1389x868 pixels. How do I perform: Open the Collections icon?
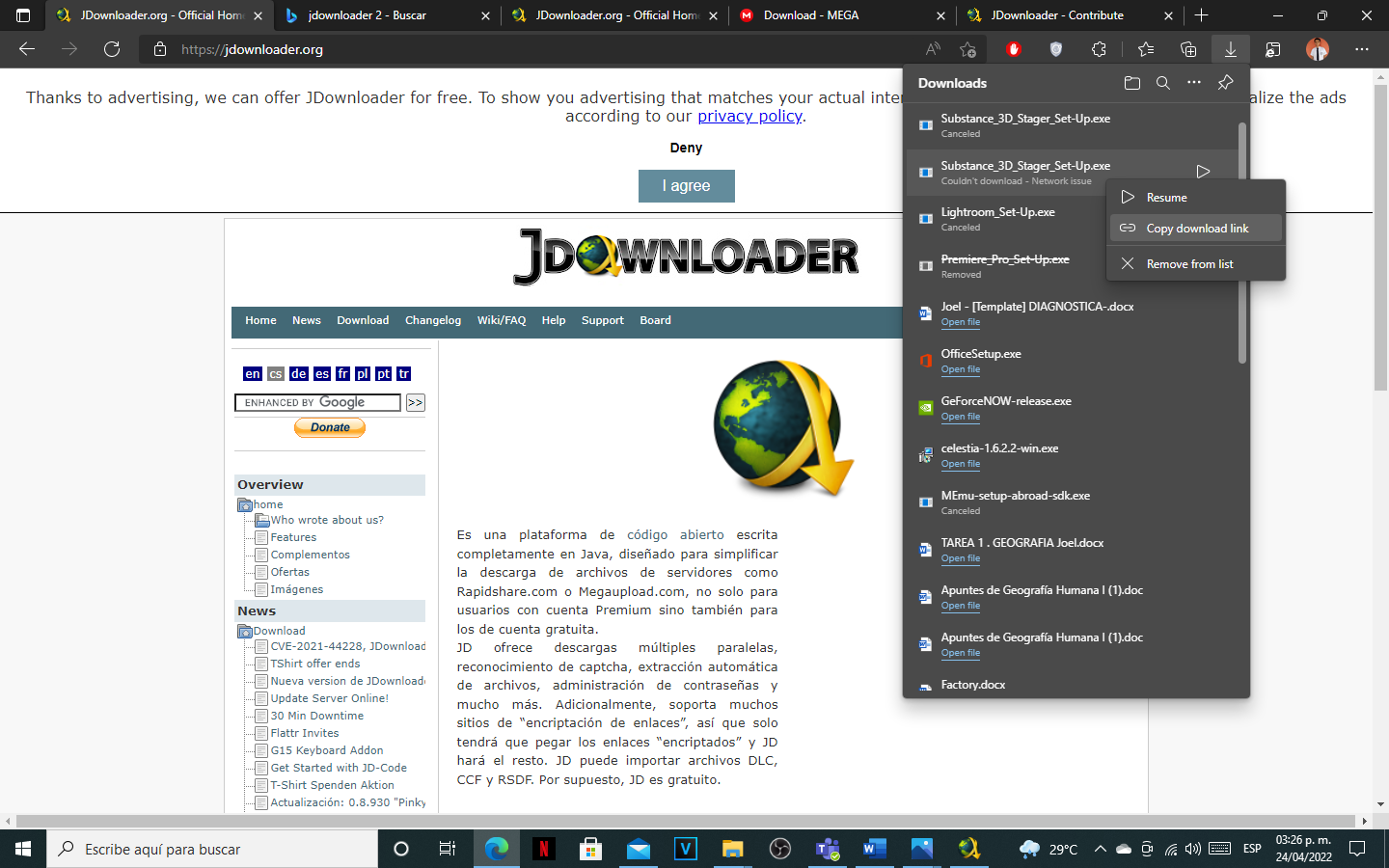pos(1188,49)
